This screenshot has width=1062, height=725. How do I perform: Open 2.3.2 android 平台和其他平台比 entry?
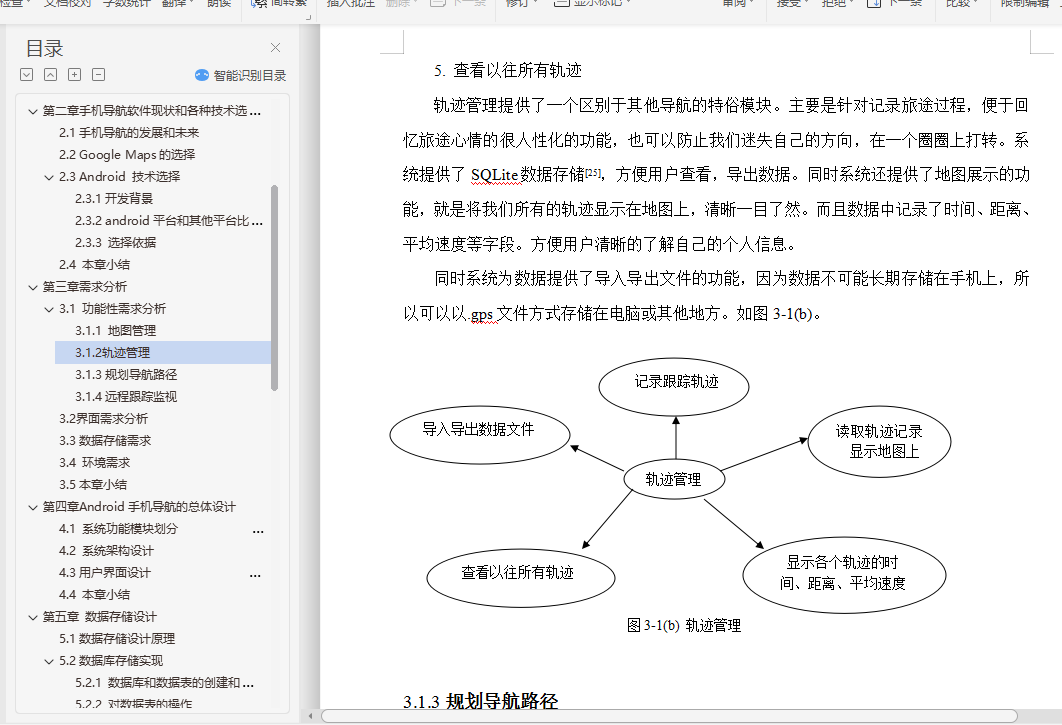click(x=168, y=221)
